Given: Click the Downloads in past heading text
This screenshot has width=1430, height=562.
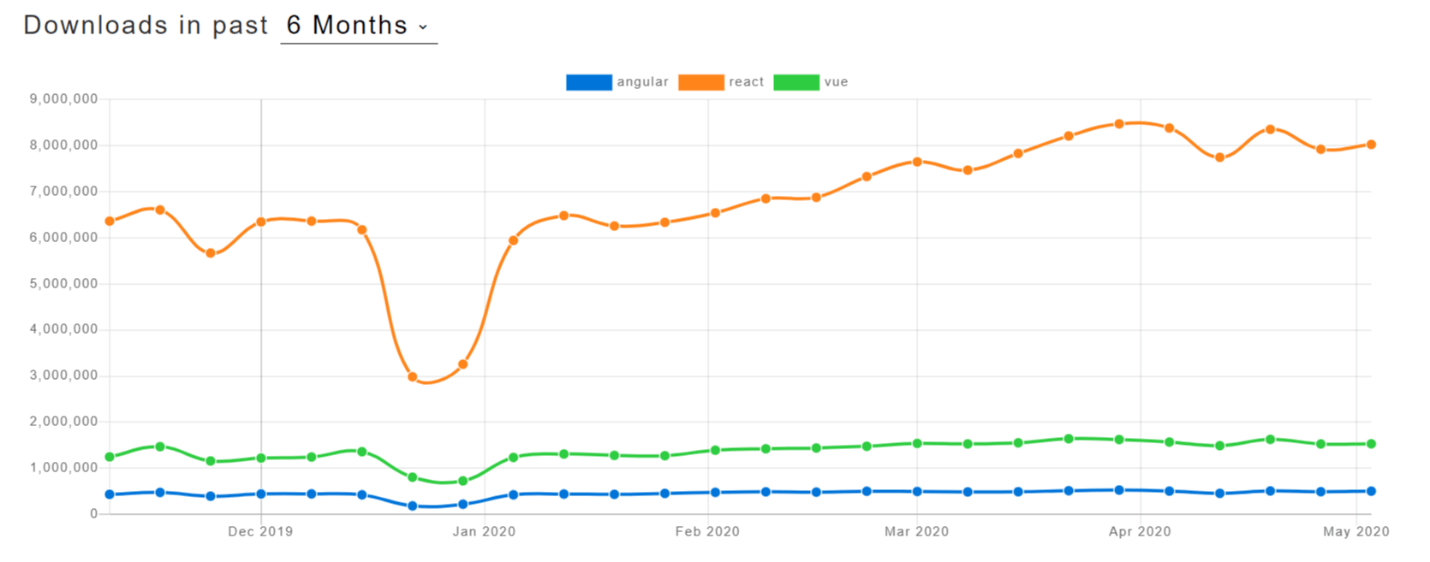Looking at the screenshot, I should (x=146, y=26).
